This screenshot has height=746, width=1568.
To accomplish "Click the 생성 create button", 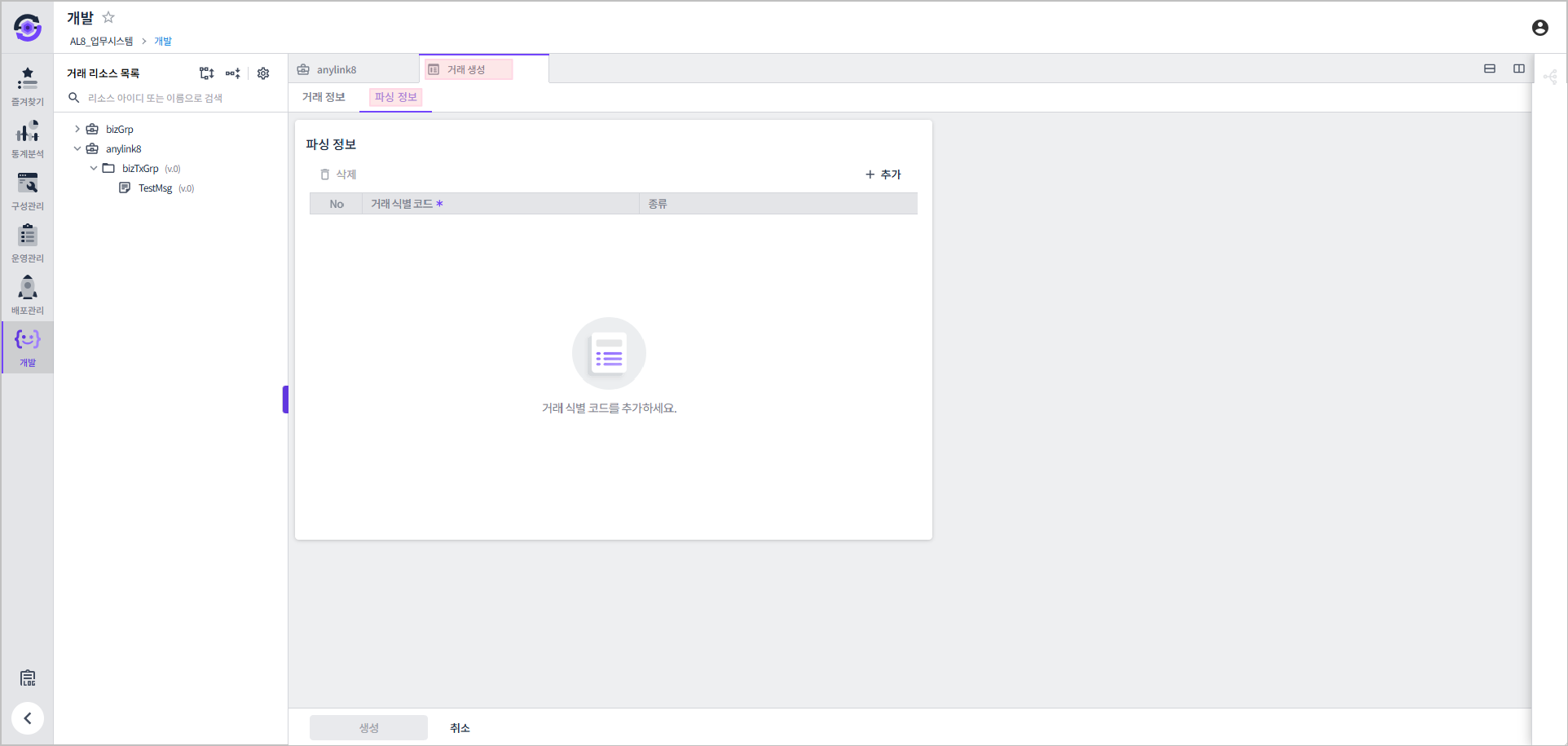I will point(368,727).
